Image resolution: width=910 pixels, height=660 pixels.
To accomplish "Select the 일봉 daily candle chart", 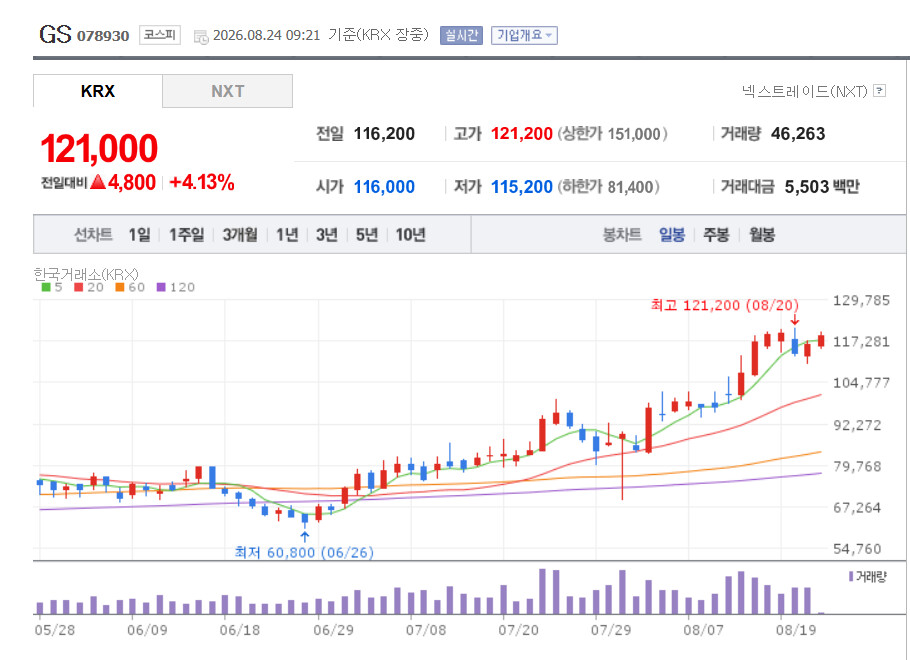I will tap(671, 235).
